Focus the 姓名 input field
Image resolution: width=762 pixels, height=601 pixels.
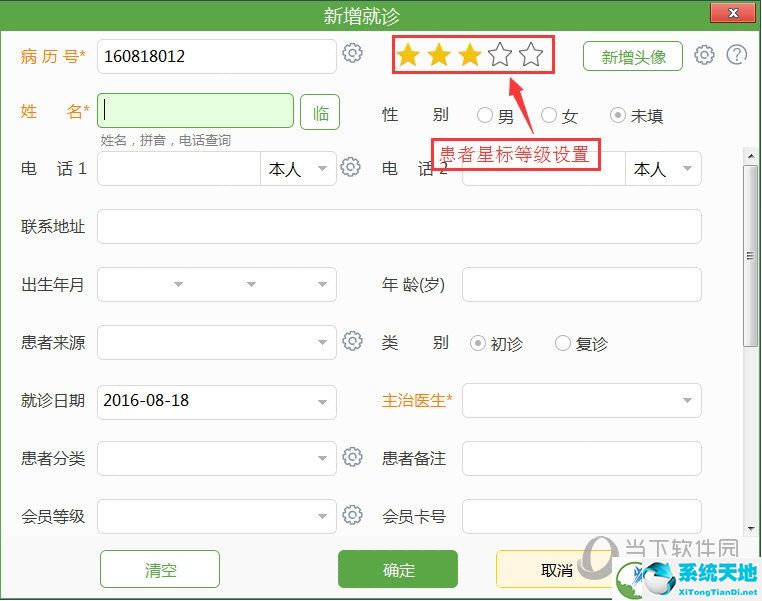[x=195, y=111]
